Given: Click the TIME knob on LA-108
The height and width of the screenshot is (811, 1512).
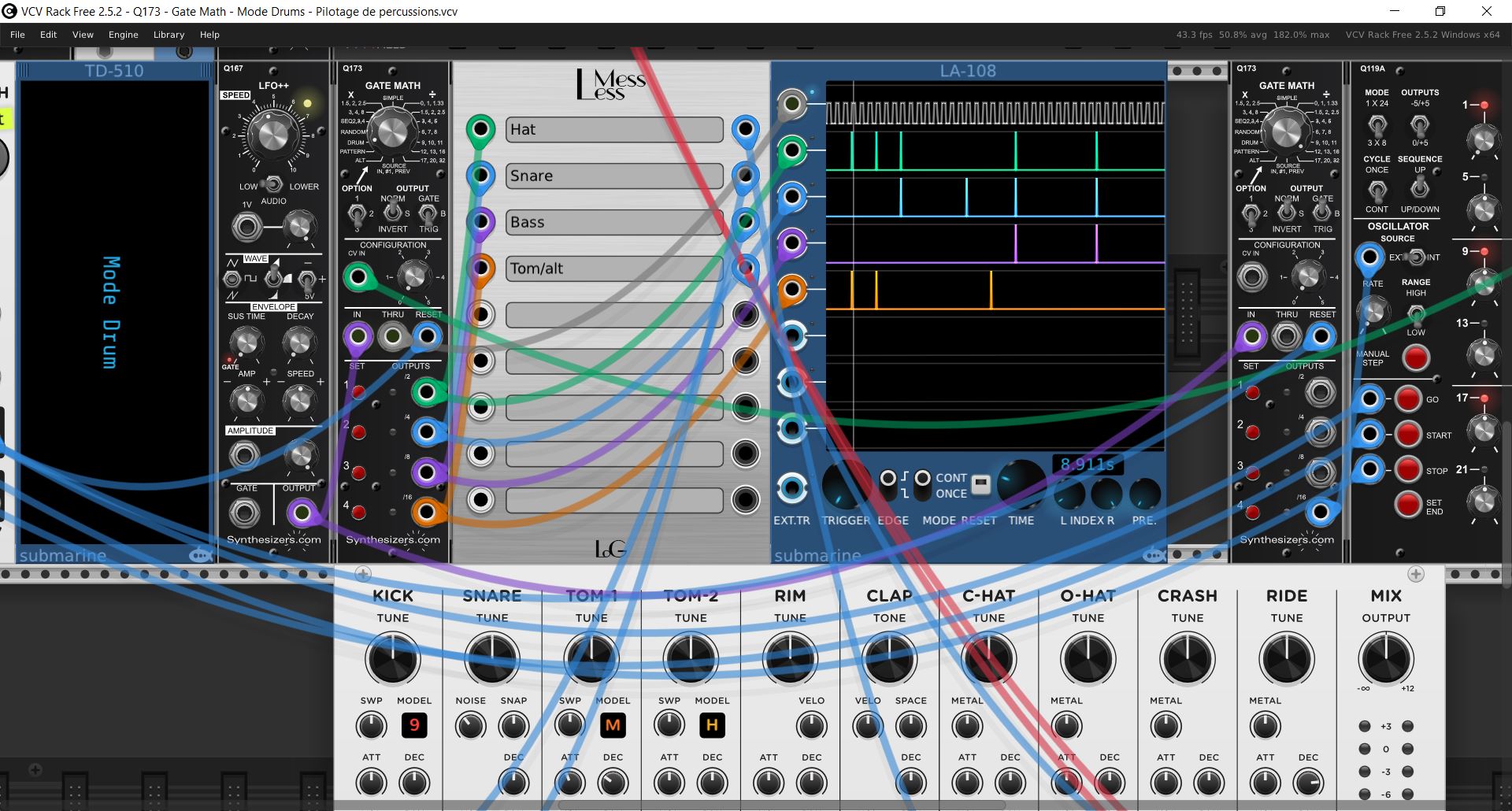Looking at the screenshot, I should 1021,483.
